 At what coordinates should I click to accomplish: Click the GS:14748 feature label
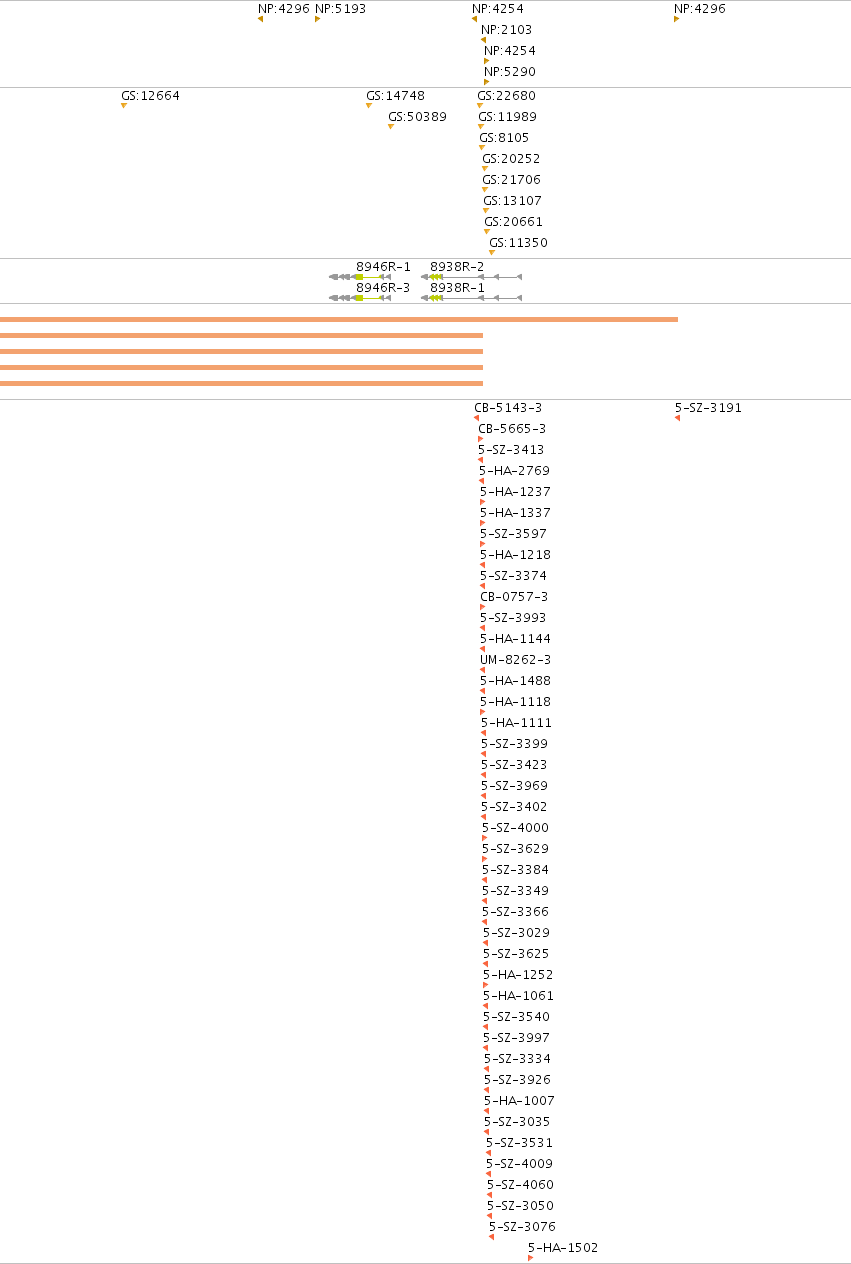click(395, 97)
